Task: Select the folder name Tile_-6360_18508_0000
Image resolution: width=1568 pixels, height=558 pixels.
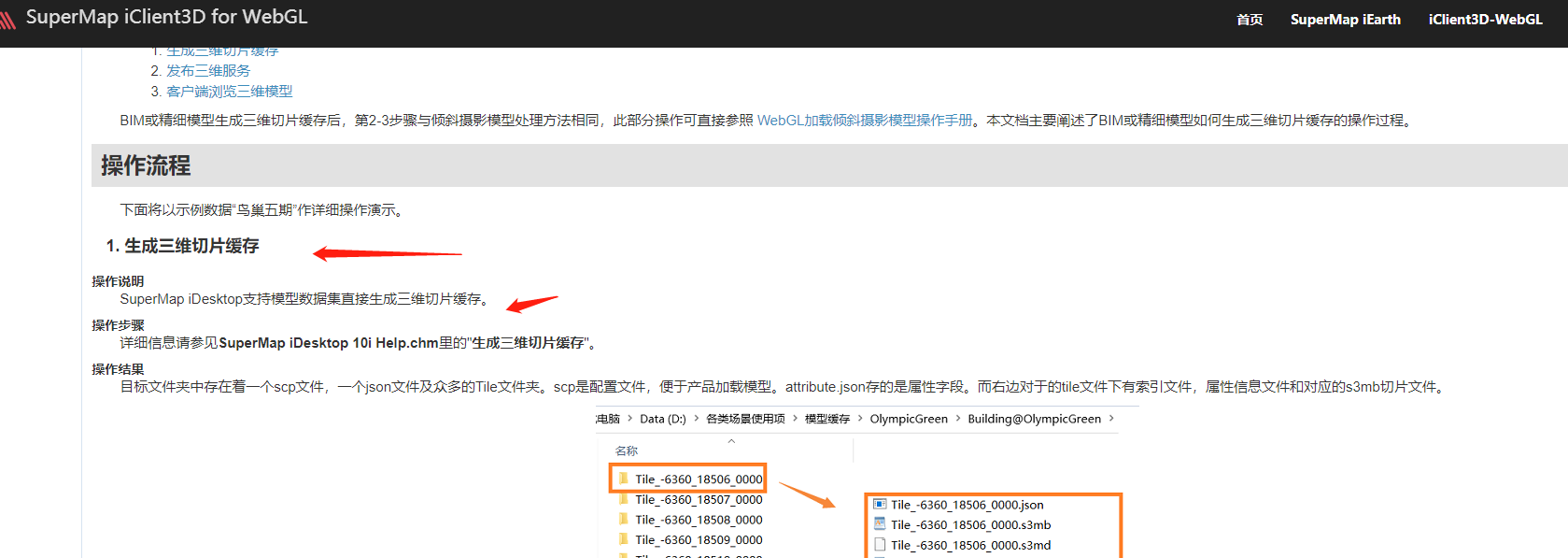Action: [x=699, y=520]
